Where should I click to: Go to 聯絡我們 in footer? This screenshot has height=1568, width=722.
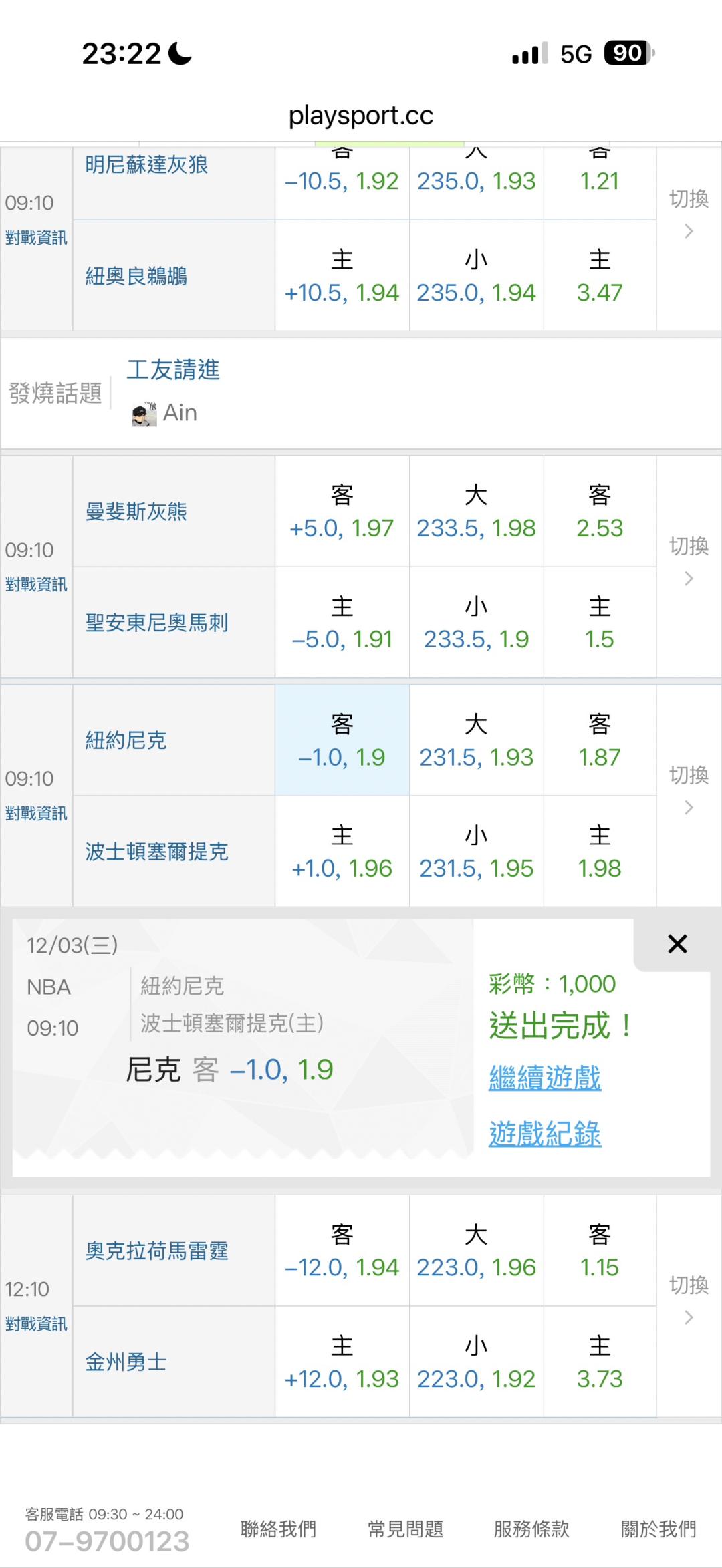[278, 1529]
